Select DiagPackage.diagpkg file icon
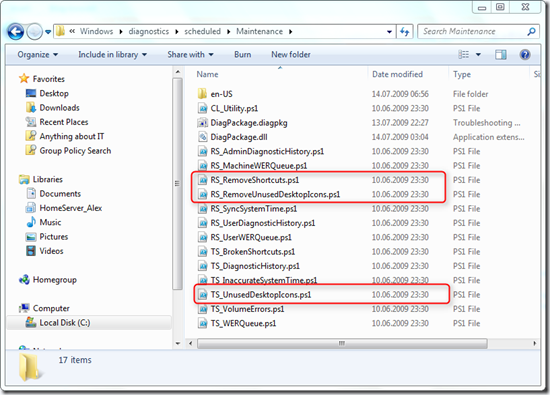 tap(202, 123)
